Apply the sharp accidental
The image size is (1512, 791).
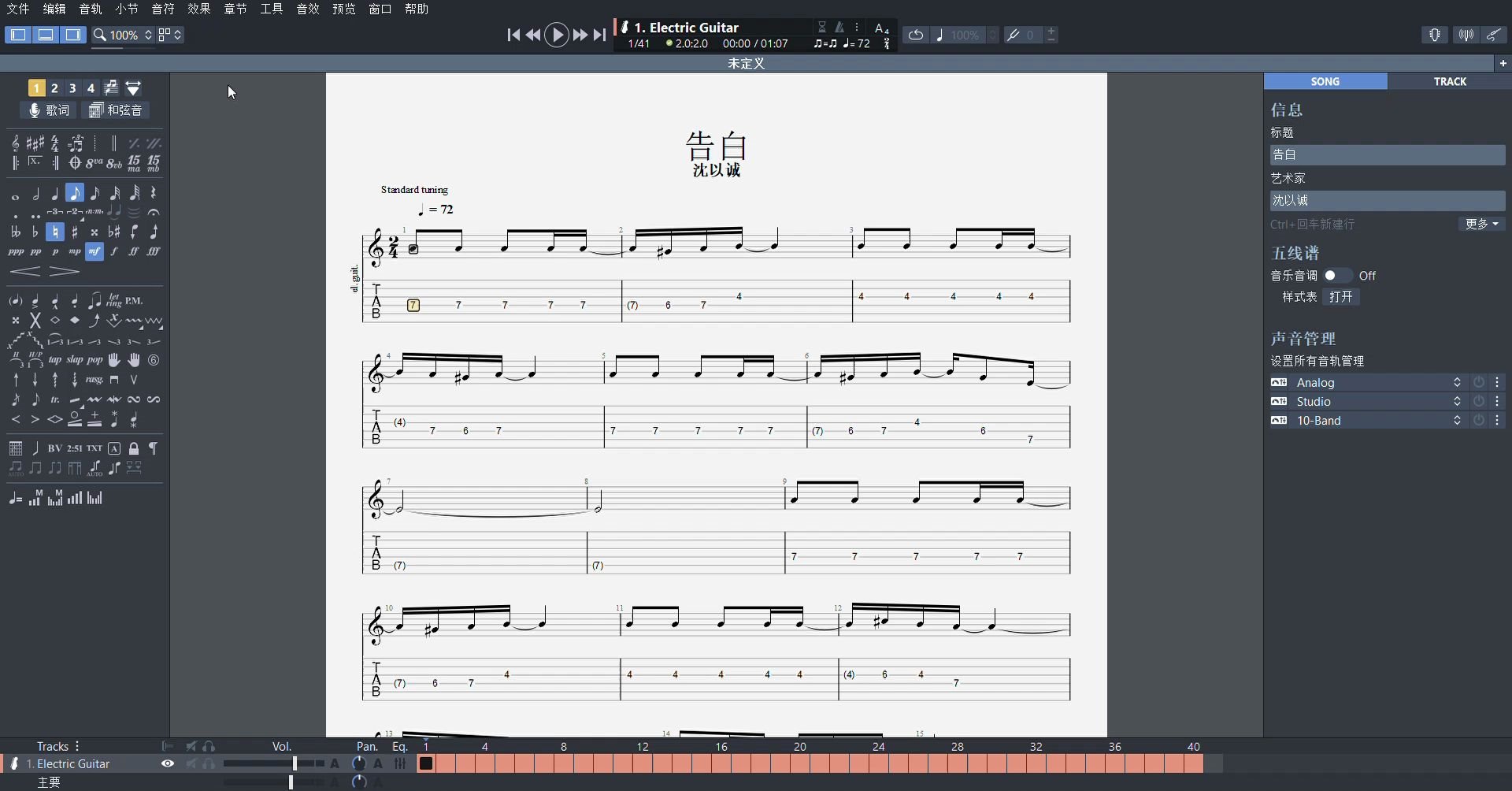coord(75,232)
